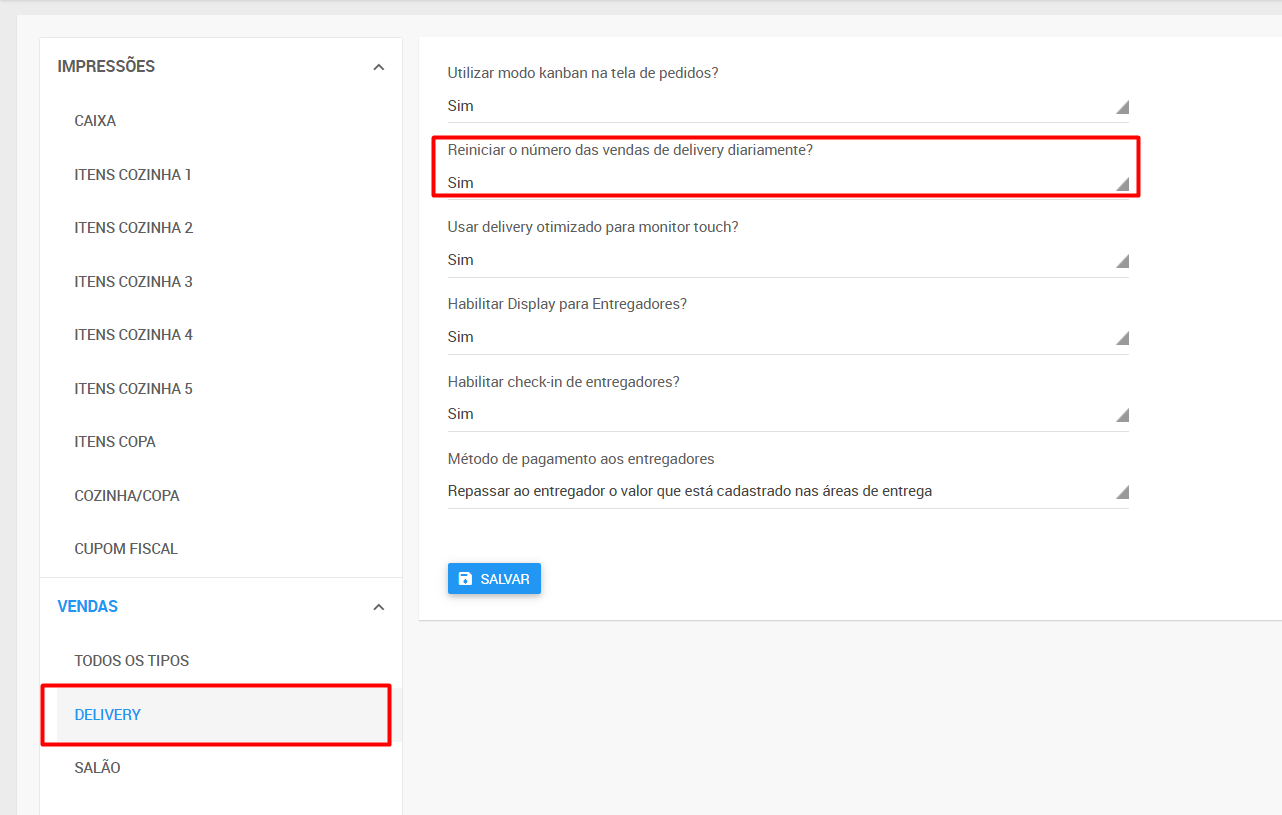Screen dimensions: 1282x815
Task: Open CUPOM FISCAL settings
Action: pyautogui.click(x=126, y=549)
